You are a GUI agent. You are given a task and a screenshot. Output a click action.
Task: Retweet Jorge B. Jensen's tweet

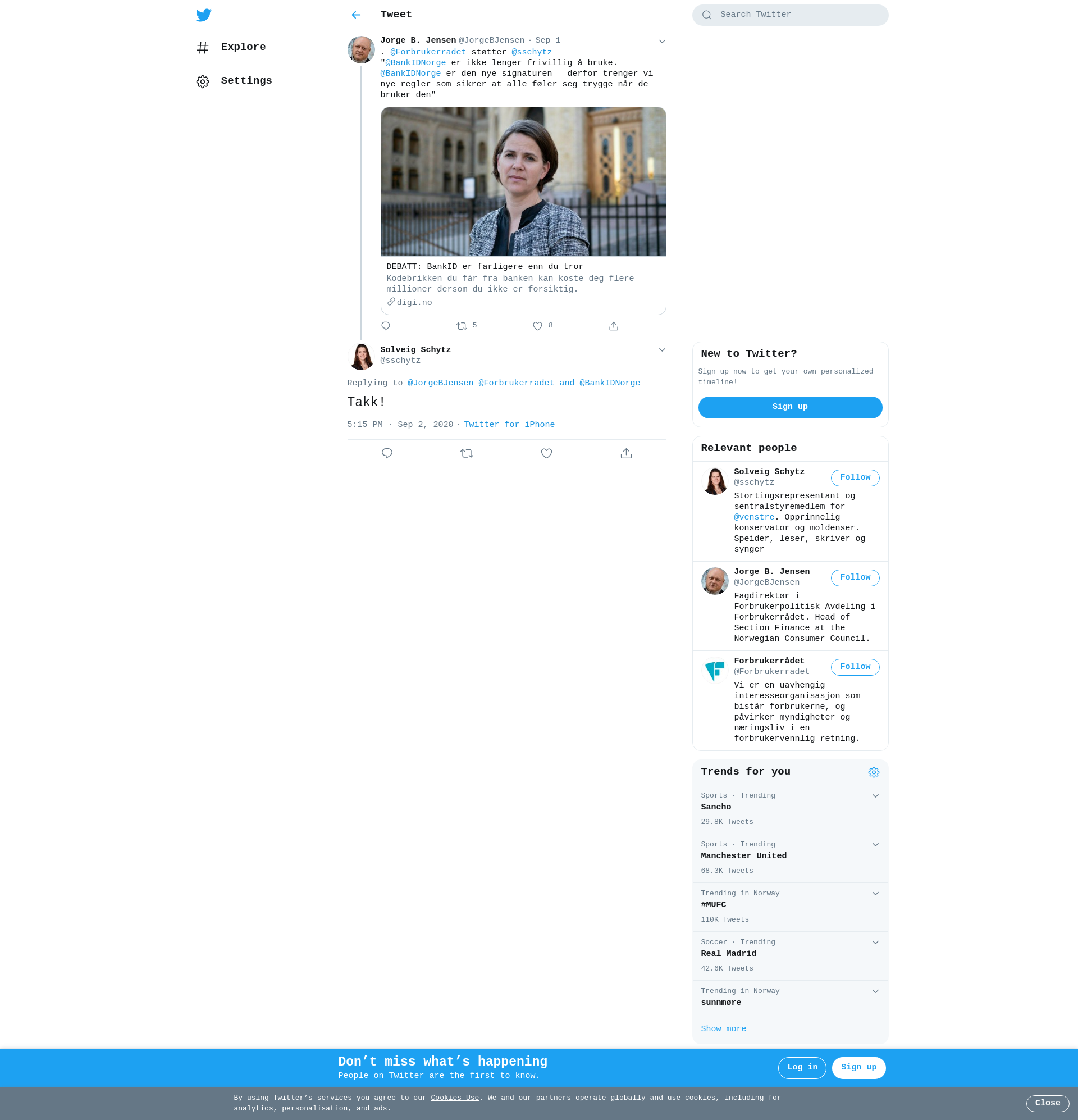click(x=462, y=326)
